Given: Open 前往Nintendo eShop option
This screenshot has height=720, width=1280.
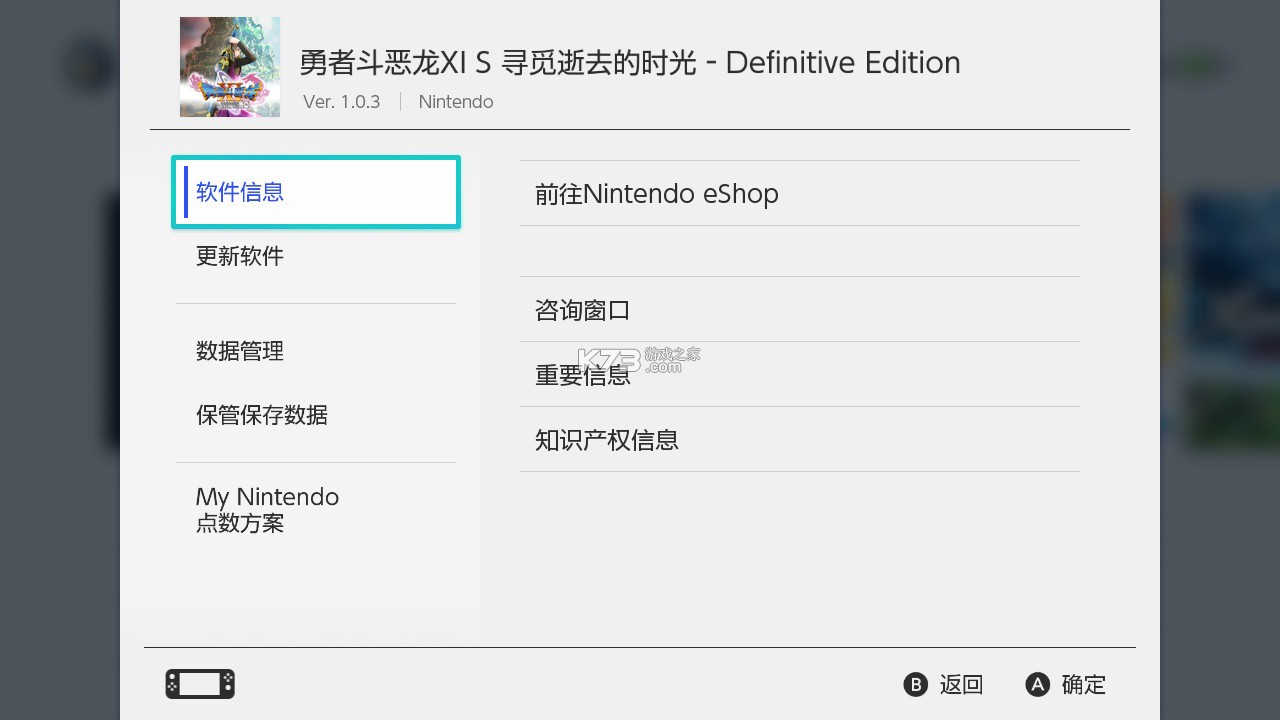Looking at the screenshot, I should 657,193.
